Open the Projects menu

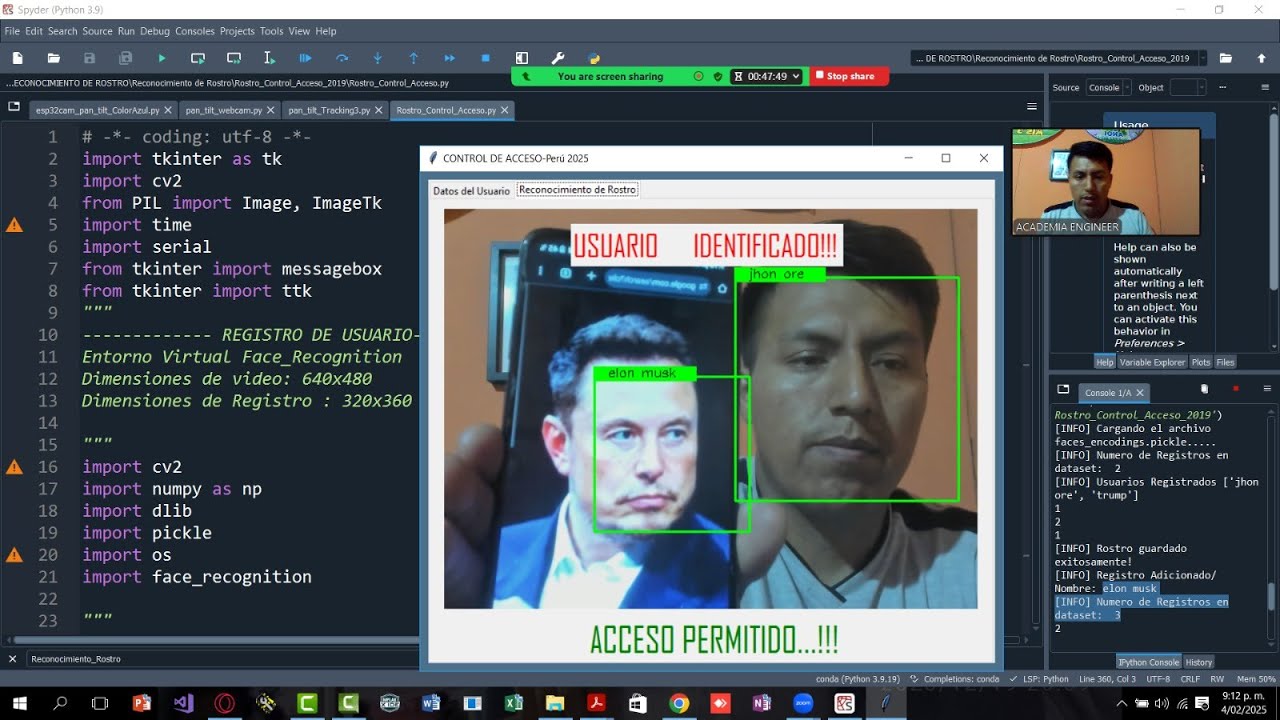(237, 31)
